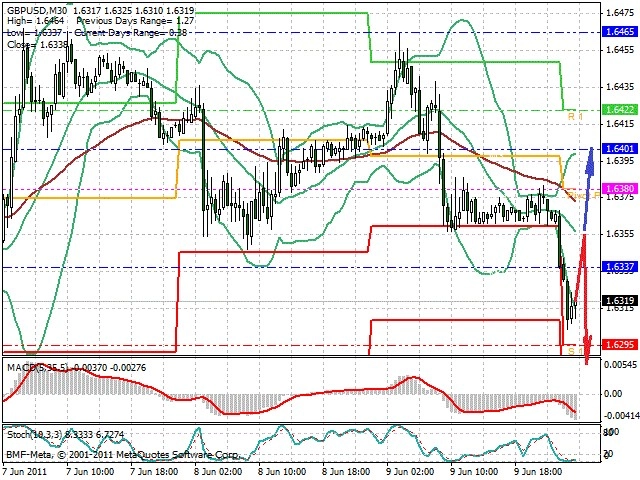Click the S1 support line label
Viewport: 640px width, 480px height.
[x=576, y=351]
